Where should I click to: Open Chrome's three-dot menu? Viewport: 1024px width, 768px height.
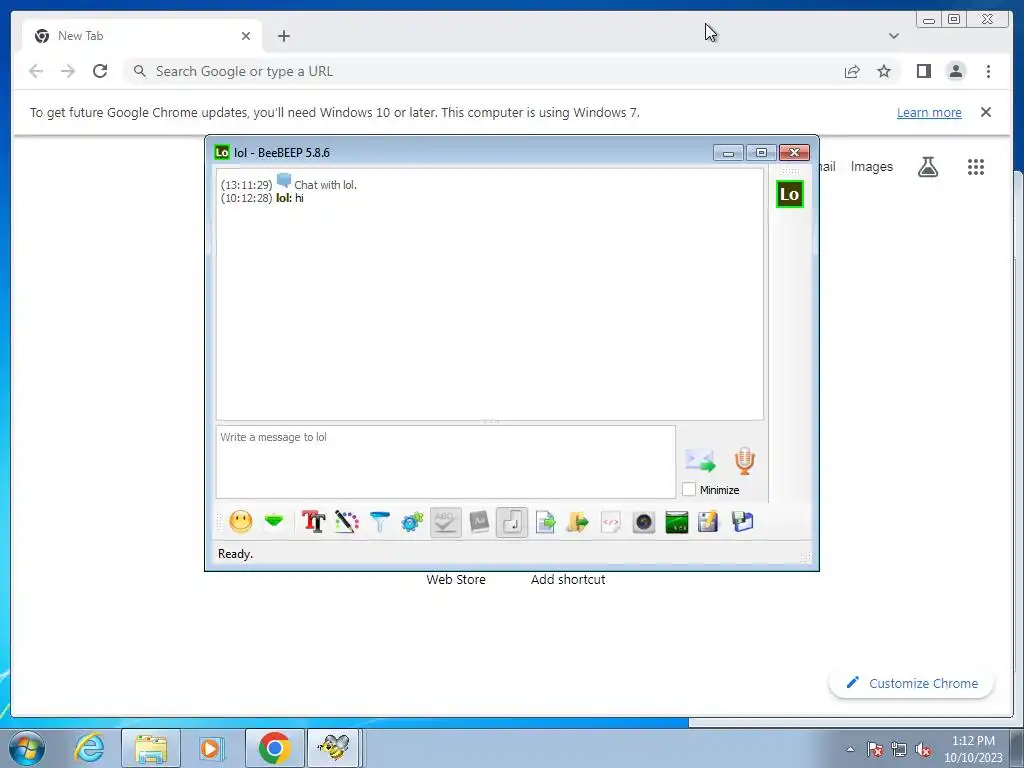pos(988,71)
